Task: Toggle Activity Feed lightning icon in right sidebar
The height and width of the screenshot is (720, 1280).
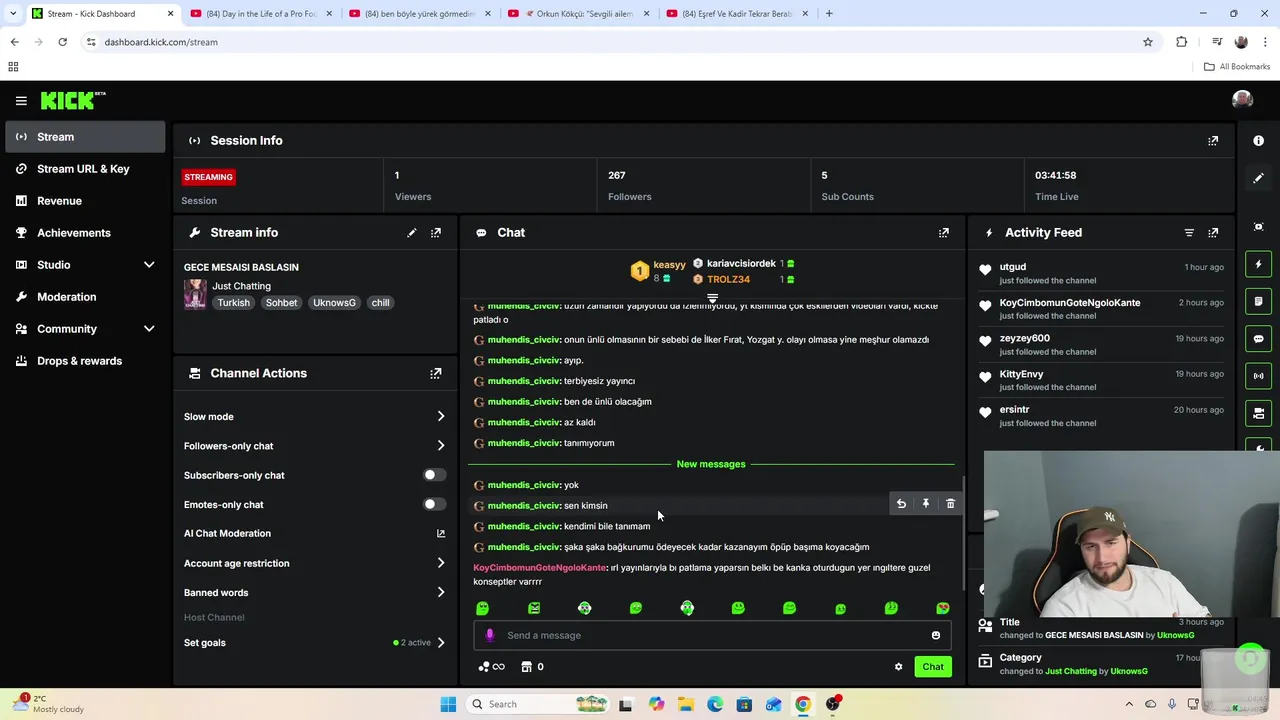Action: (1258, 264)
